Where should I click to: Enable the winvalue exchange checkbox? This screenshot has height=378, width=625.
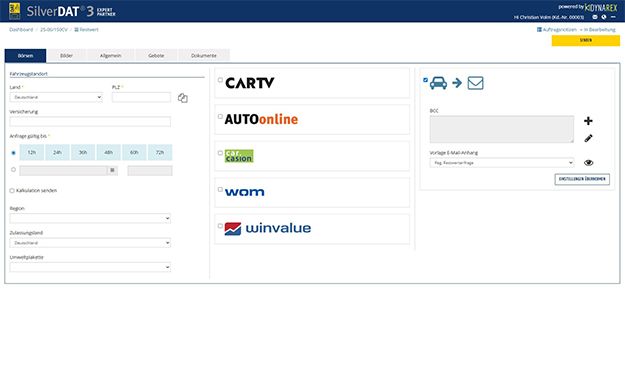tap(220, 226)
